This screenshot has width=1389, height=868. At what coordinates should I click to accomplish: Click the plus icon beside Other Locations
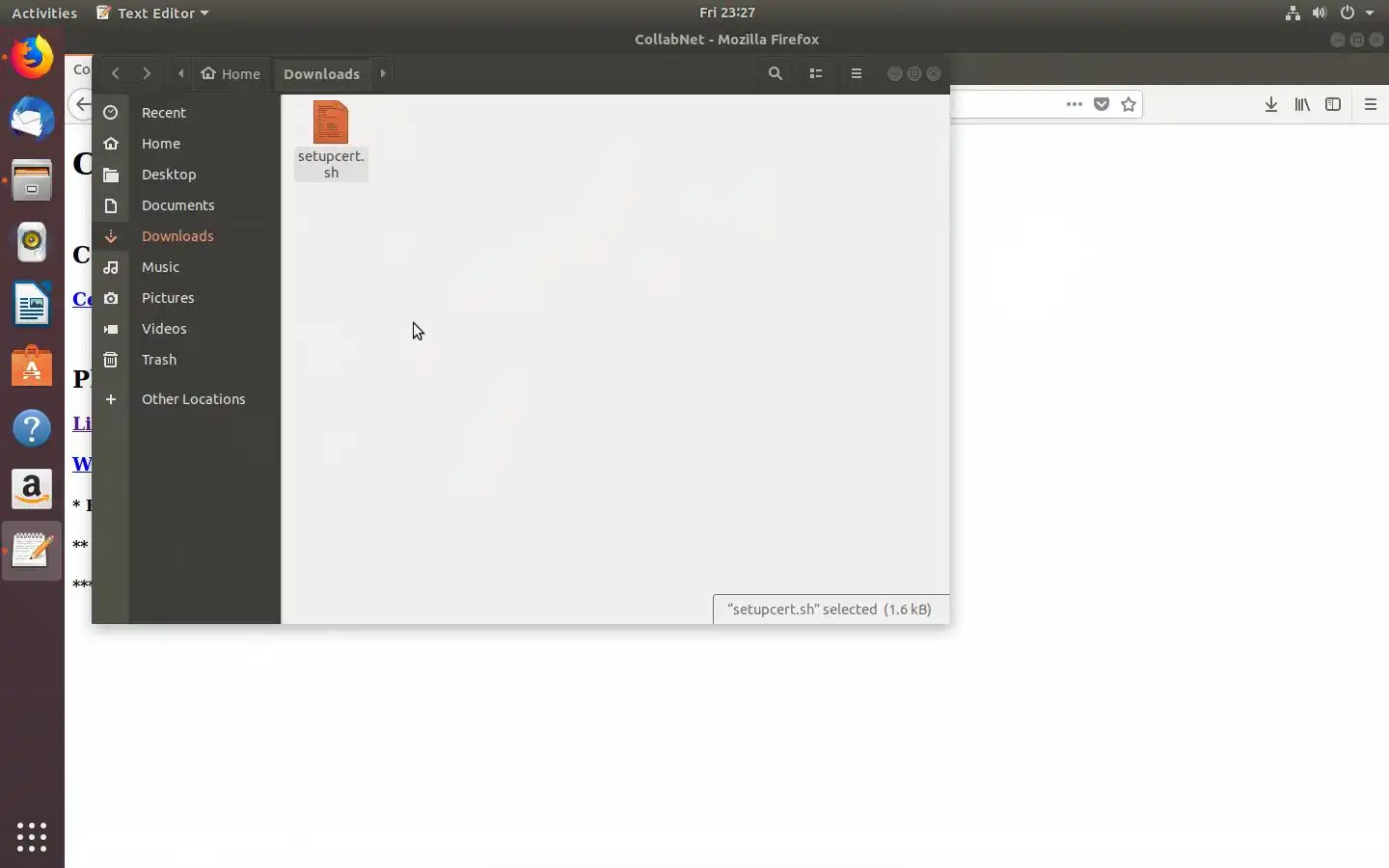pos(111,399)
